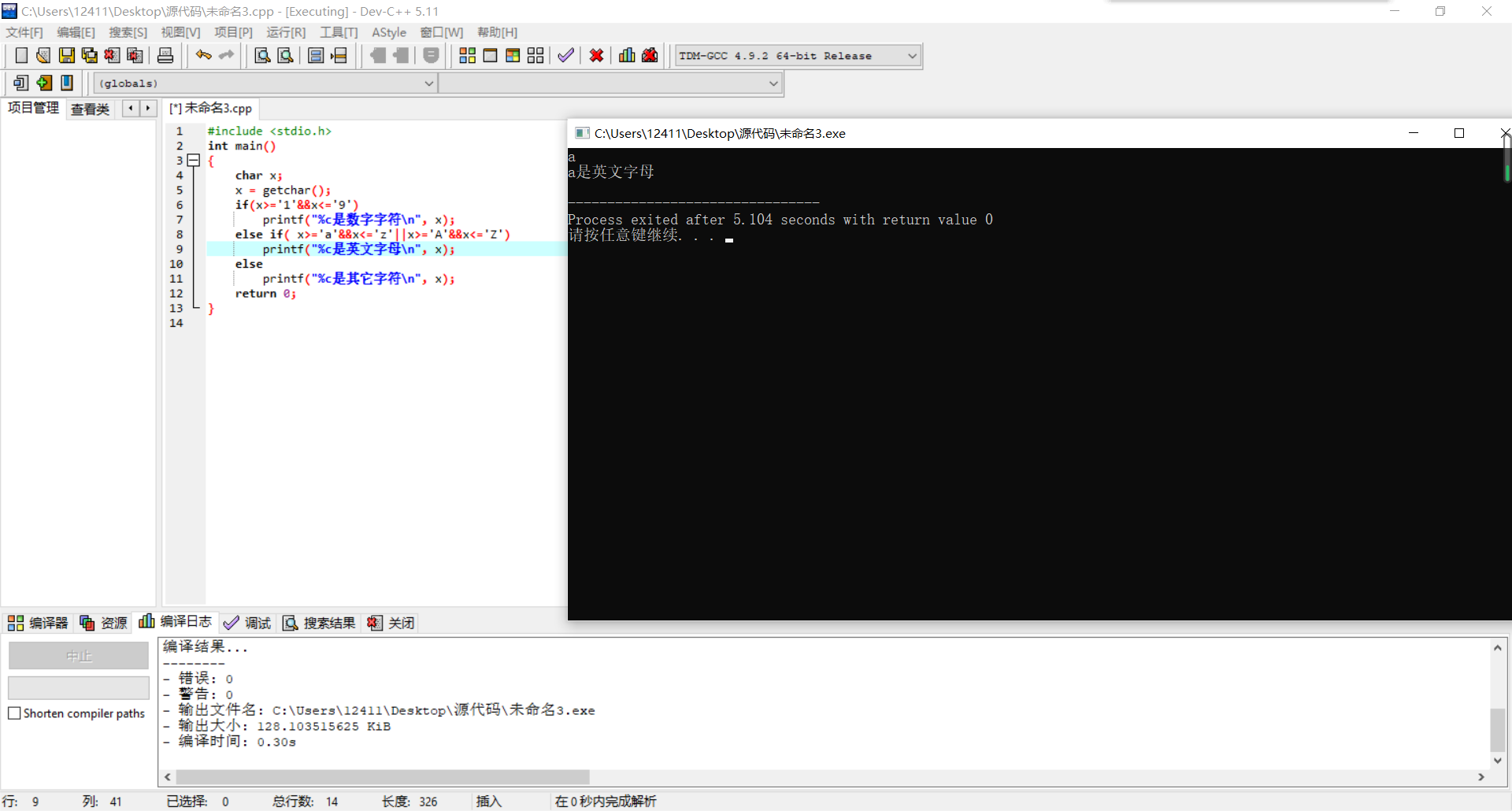The width and height of the screenshot is (1512, 811).
Task: Open Find dialog with magnifier icon
Action: [262, 55]
